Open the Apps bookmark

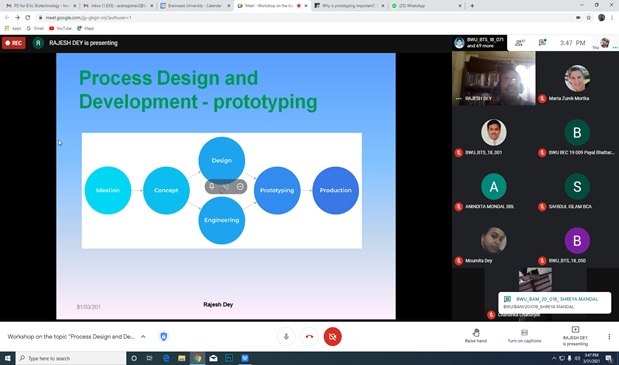[13, 28]
